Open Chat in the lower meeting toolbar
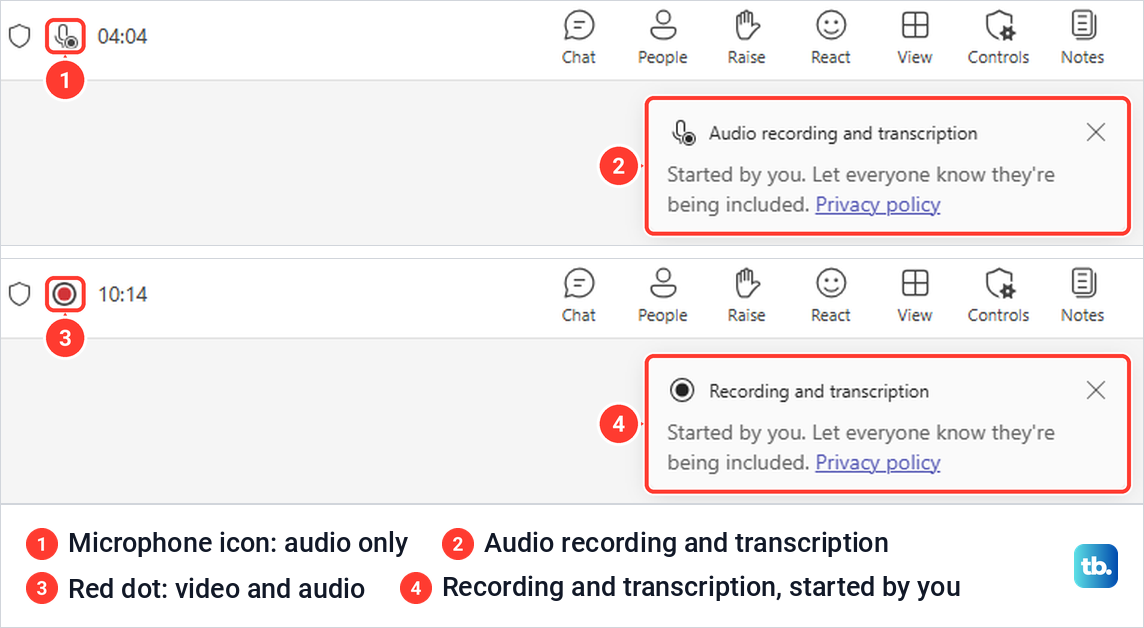 point(579,296)
